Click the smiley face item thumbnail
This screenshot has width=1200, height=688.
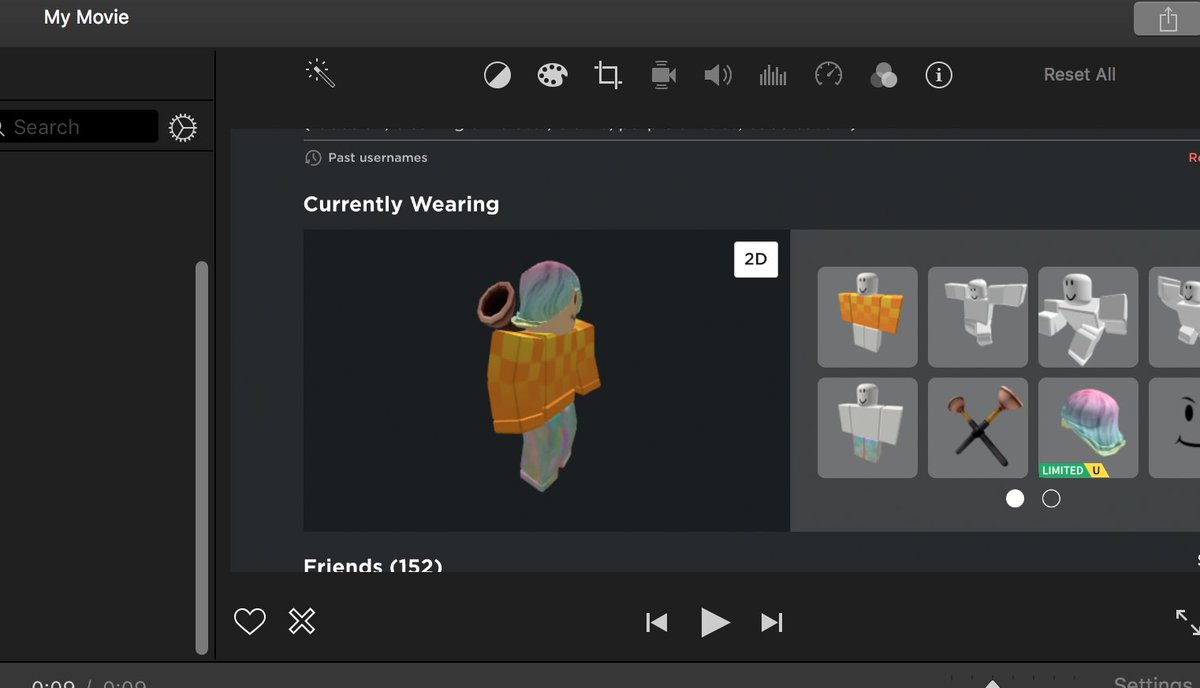(1175, 428)
